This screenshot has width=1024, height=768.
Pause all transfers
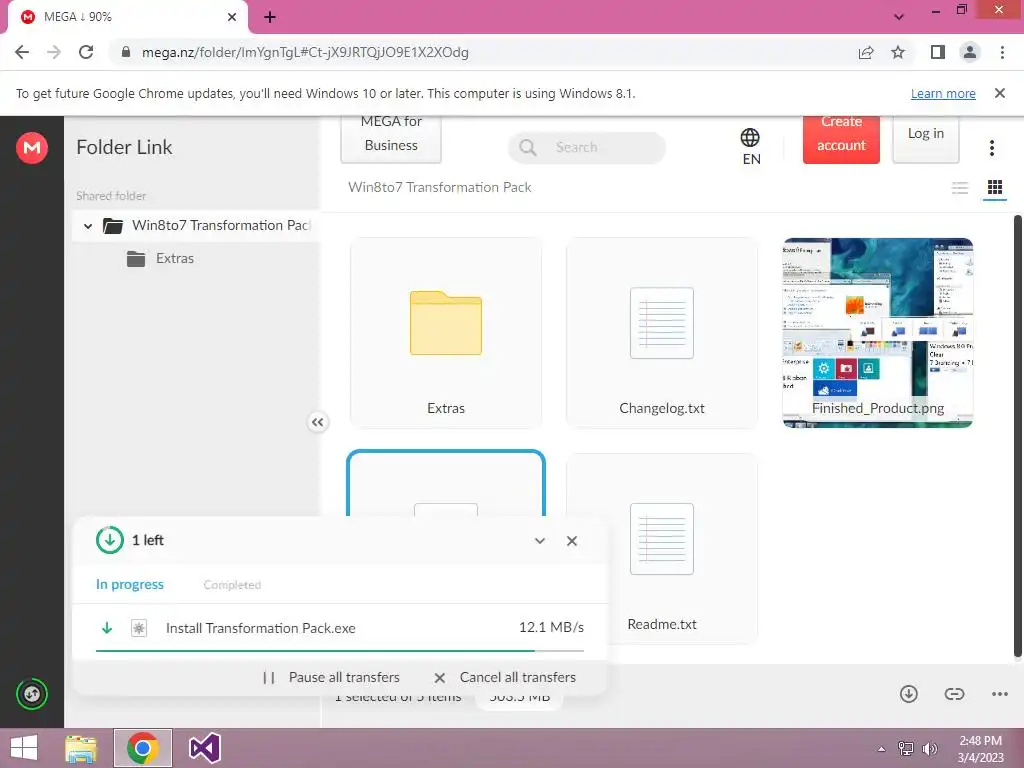coord(331,677)
